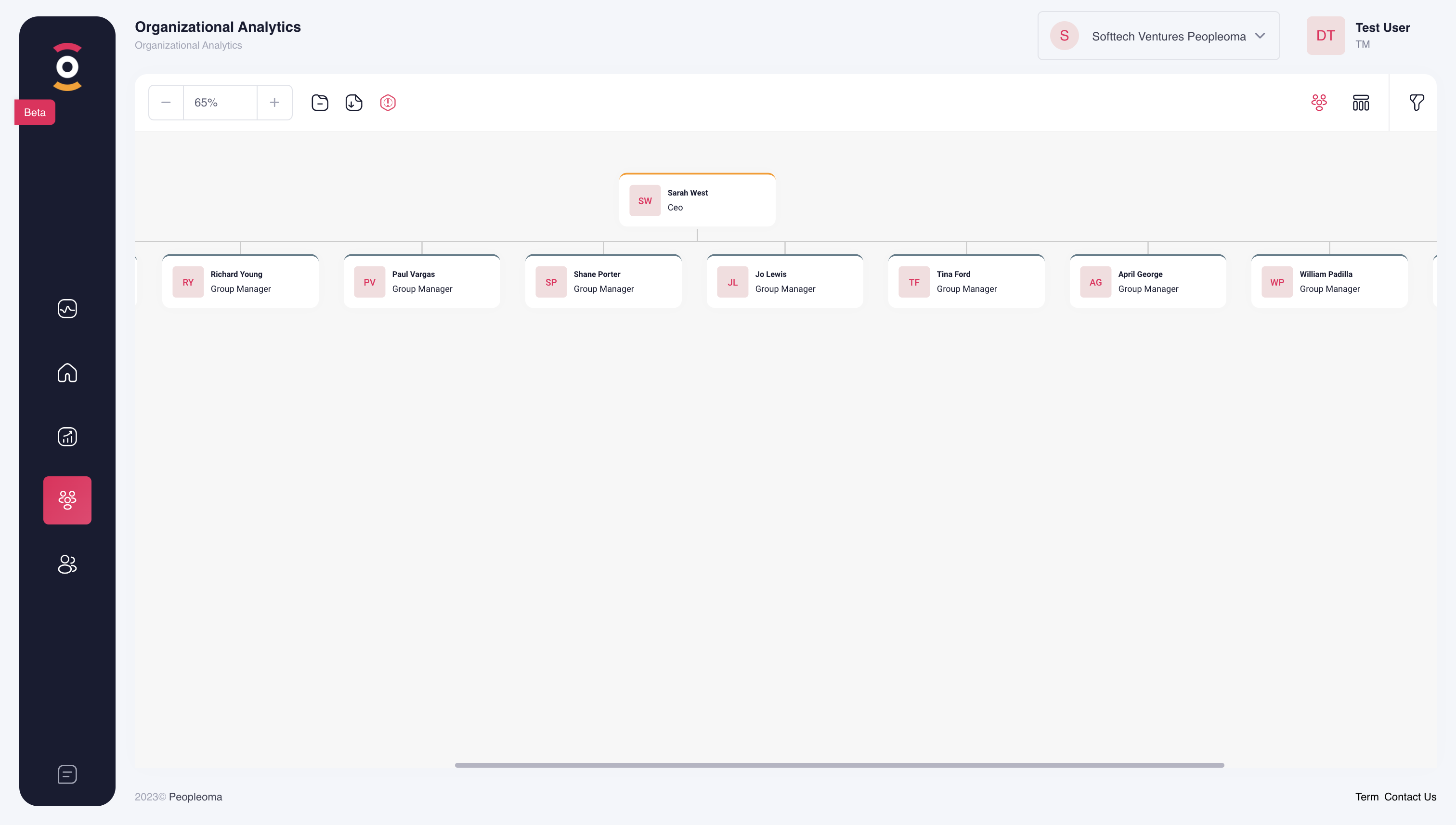This screenshot has width=1456, height=825.
Task: Open the activity pulse sidebar icon
Action: (67, 308)
